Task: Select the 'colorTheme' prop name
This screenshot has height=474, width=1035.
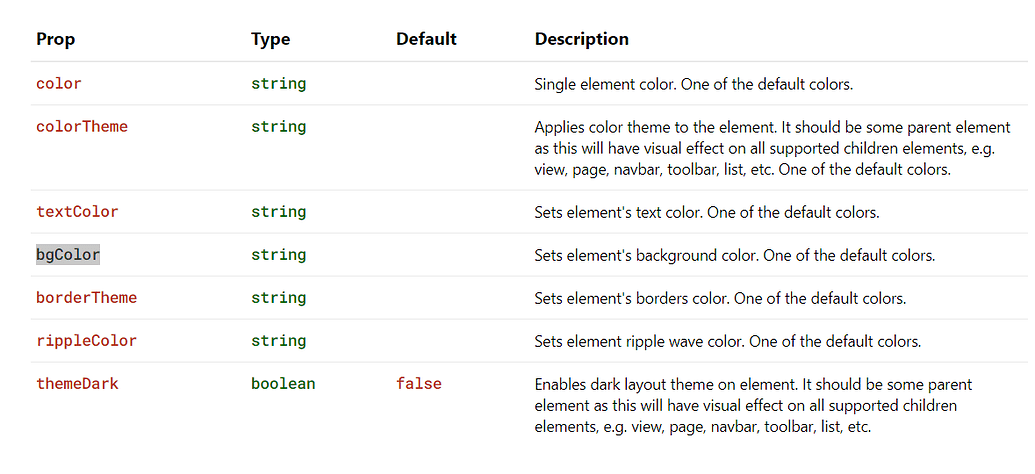Action: click(82, 127)
